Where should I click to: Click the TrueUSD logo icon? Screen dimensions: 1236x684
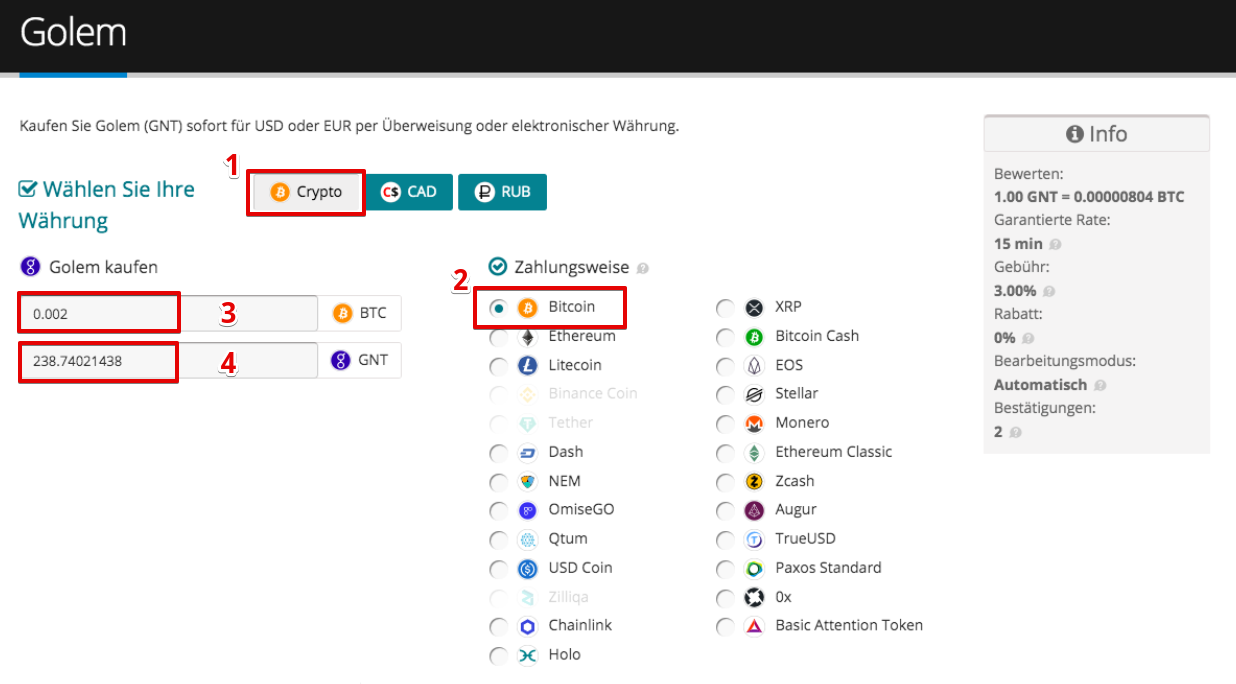[755, 540]
